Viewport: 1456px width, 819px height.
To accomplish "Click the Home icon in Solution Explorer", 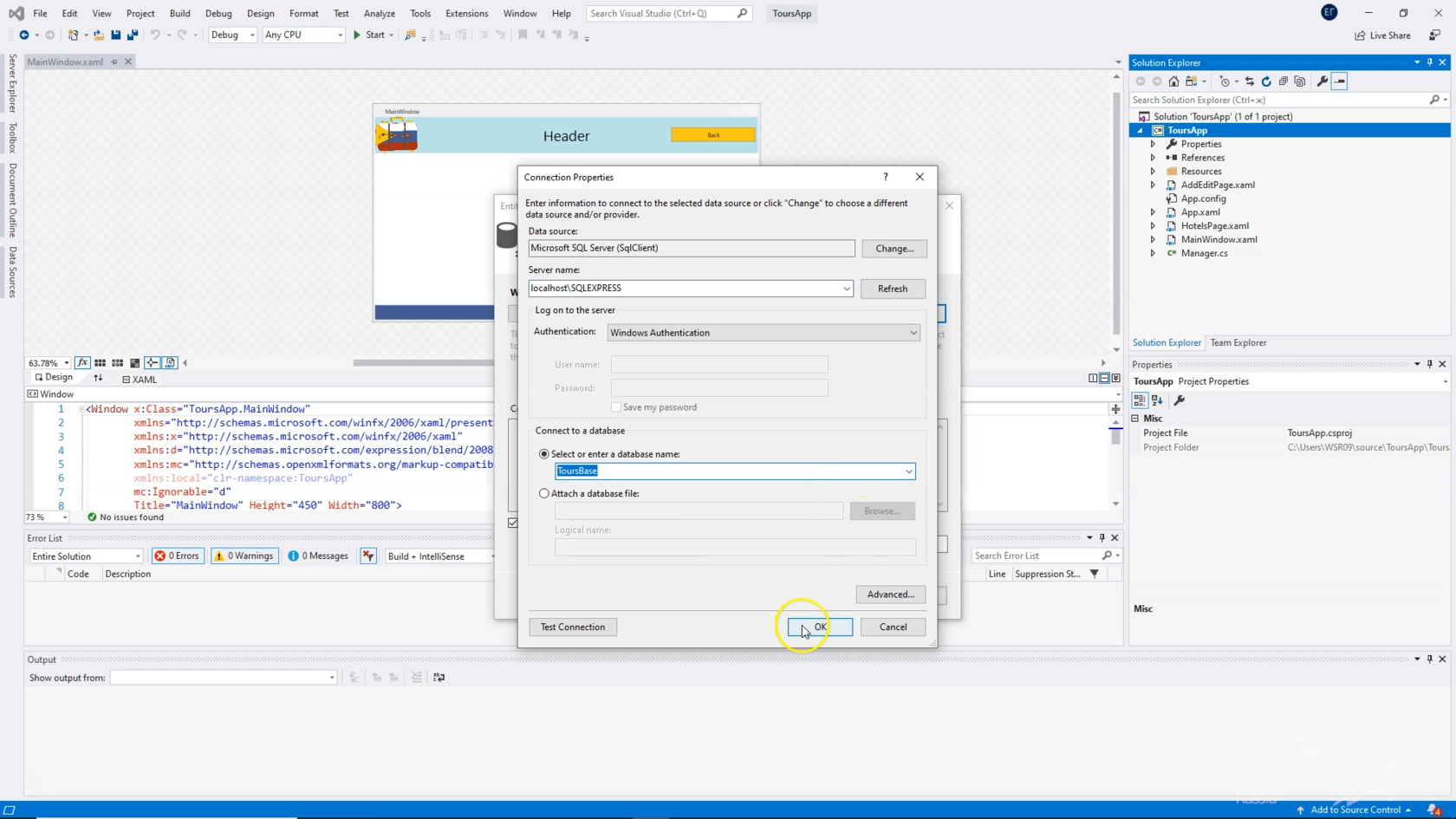I will 1173,81.
